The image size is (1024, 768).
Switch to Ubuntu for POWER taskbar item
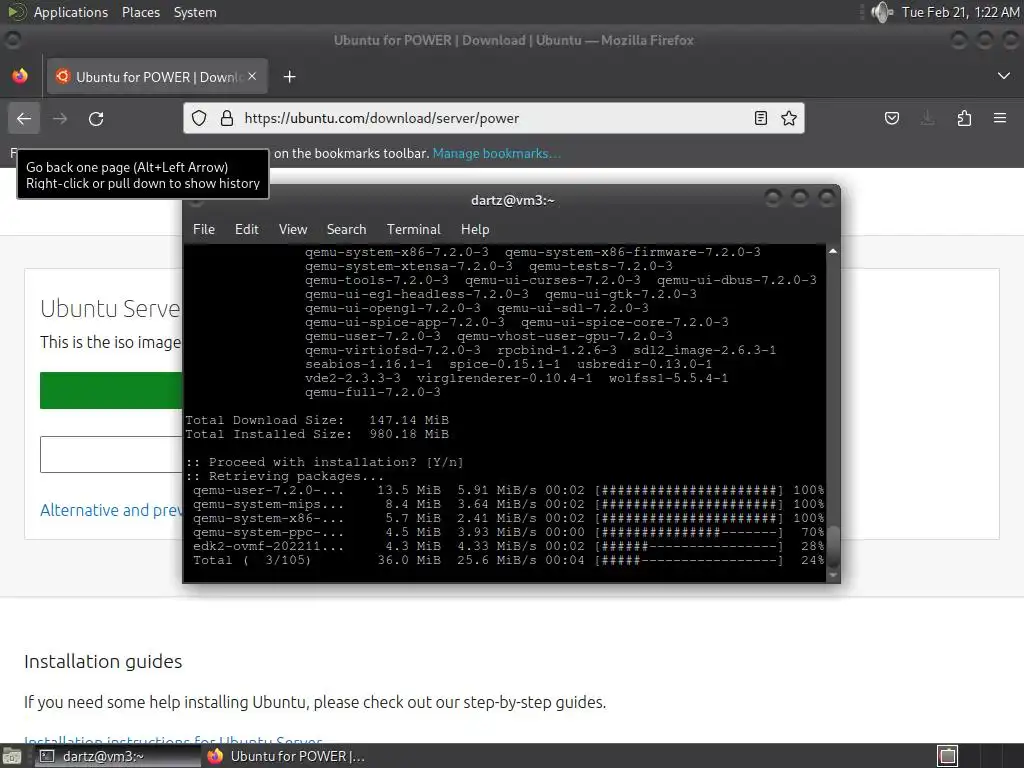pyautogui.click(x=285, y=756)
